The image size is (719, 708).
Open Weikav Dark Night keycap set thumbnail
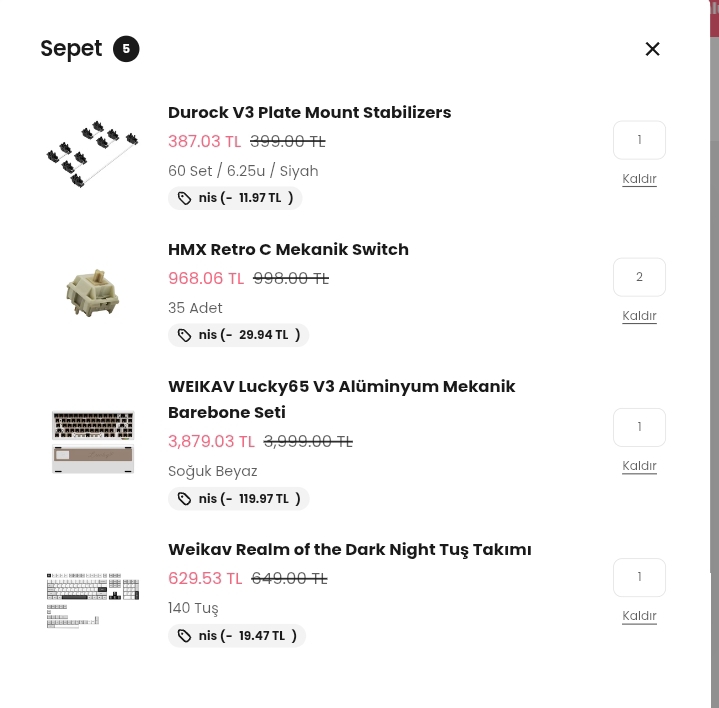pyautogui.click(x=93, y=598)
